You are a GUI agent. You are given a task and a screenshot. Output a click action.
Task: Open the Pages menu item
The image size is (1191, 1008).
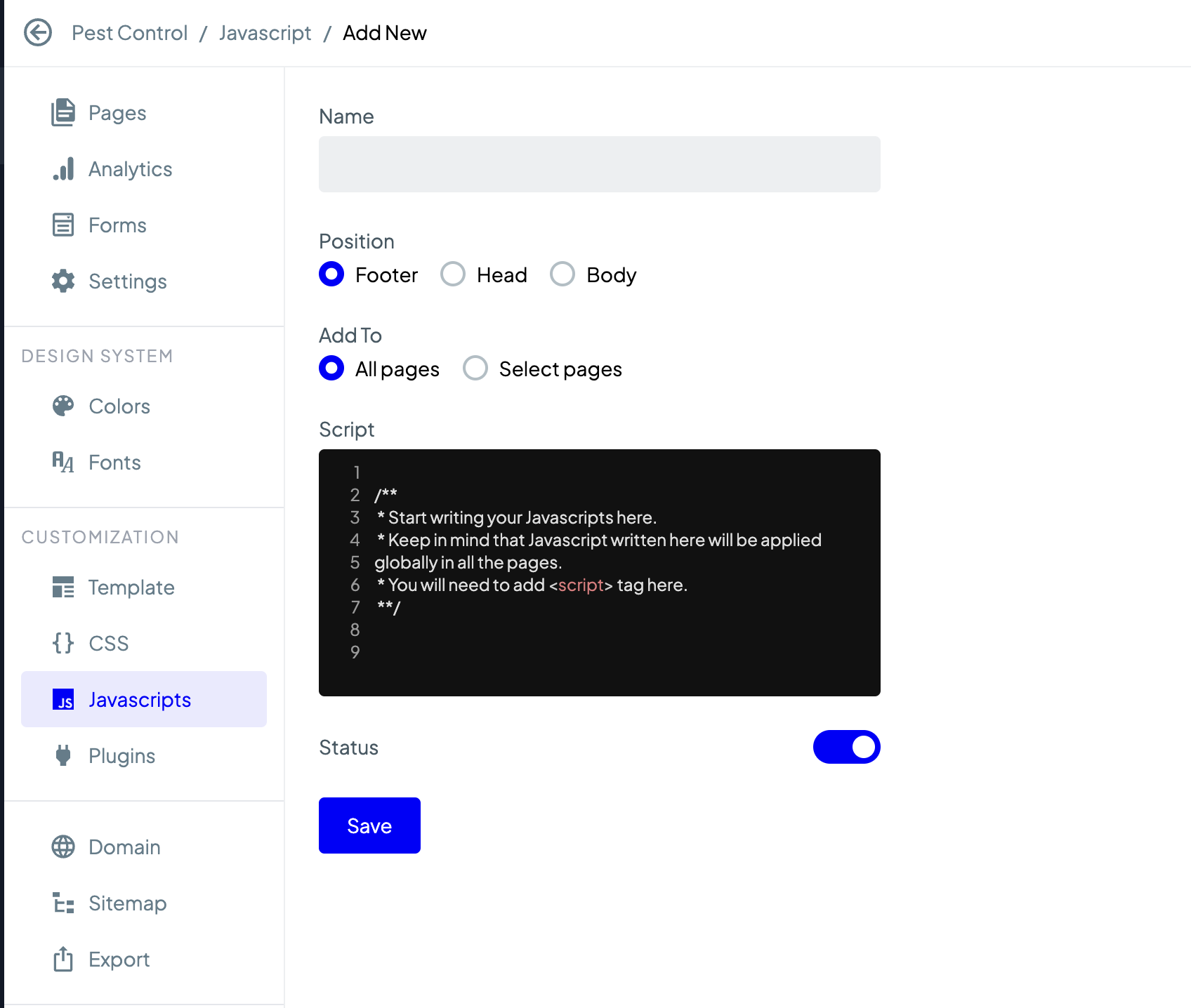(x=117, y=113)
